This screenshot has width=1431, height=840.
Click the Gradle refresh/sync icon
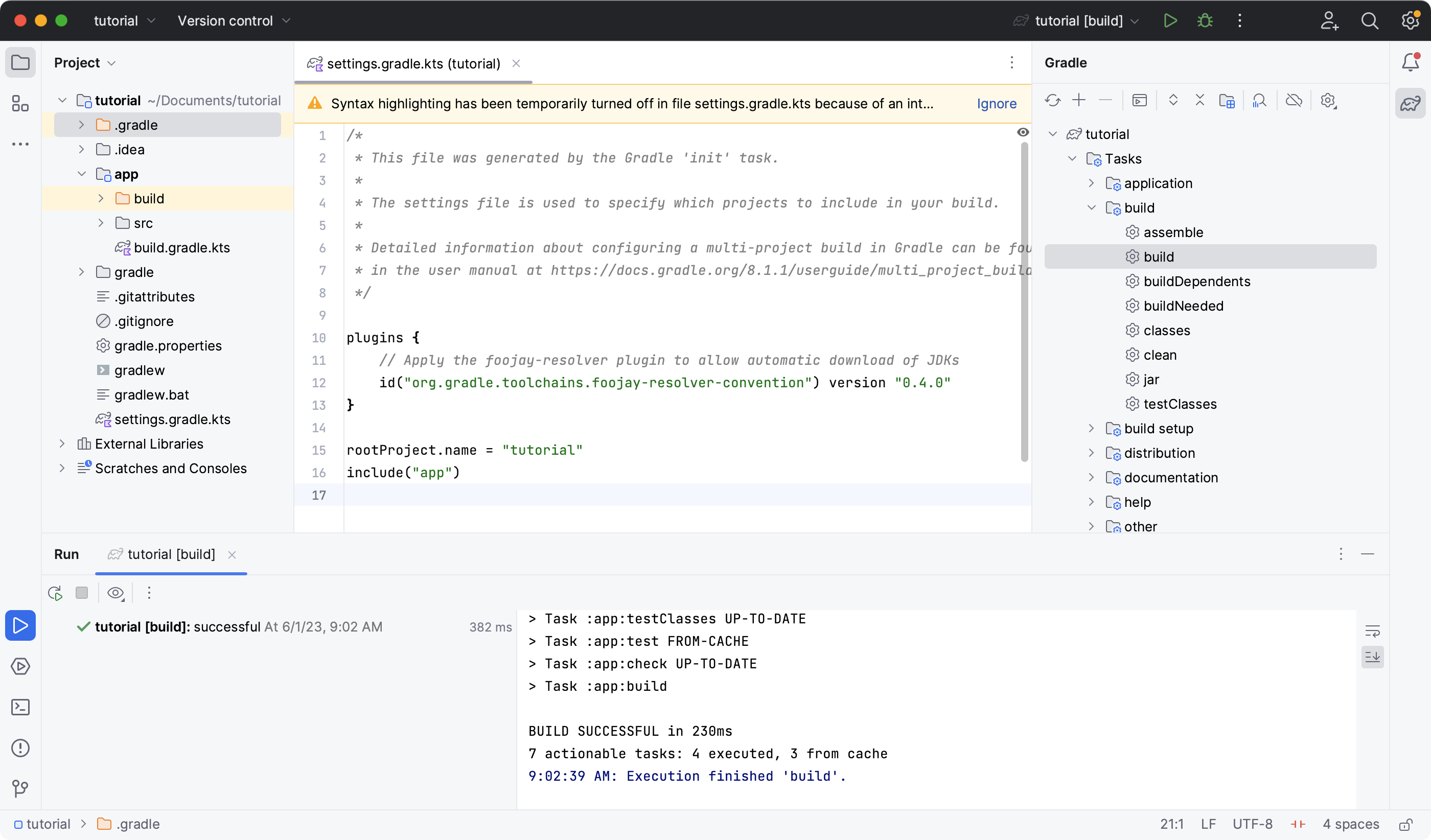(x=1052, y=100)
